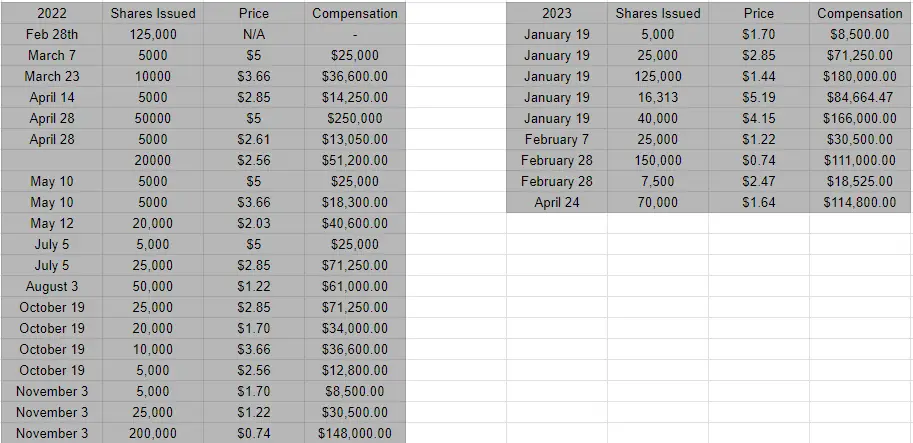Click the 16,313 shares issued cell
Viewport: 913px width, 443px height.
pos(657,98)
